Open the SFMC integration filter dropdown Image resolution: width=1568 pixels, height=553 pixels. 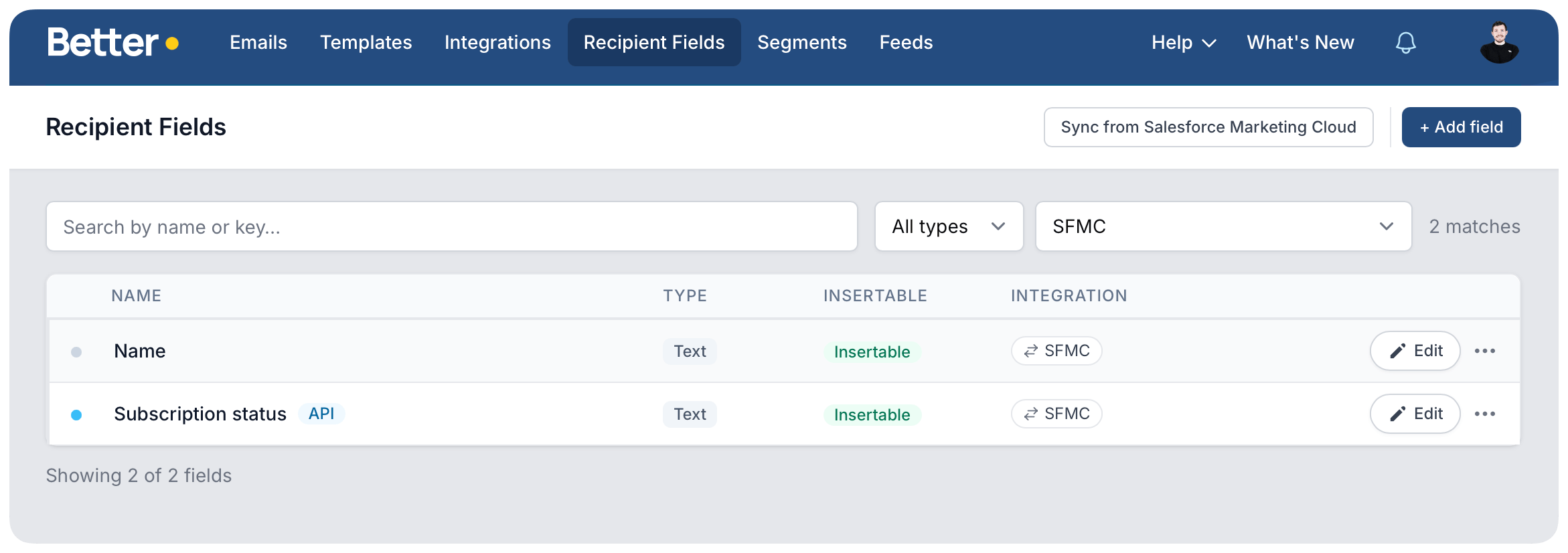point(1223,226)
